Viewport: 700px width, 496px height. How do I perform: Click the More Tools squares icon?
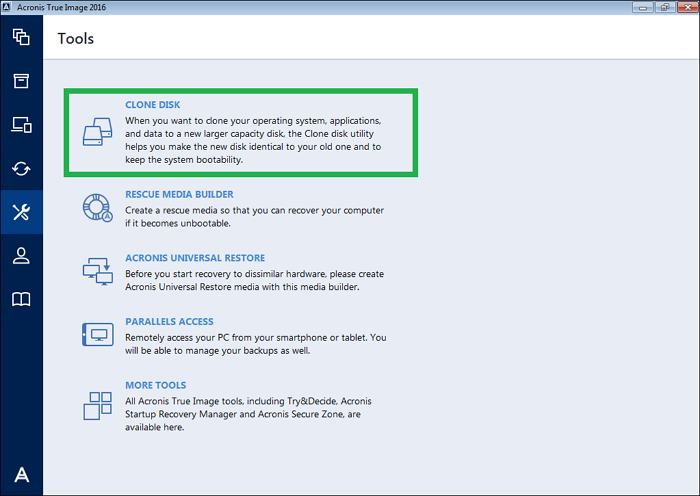point(98,404)
